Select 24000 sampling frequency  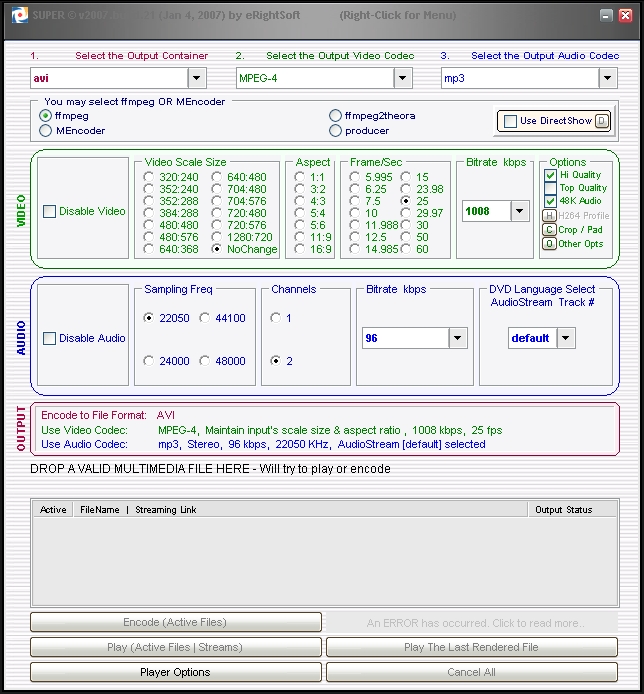click(148, 361)
